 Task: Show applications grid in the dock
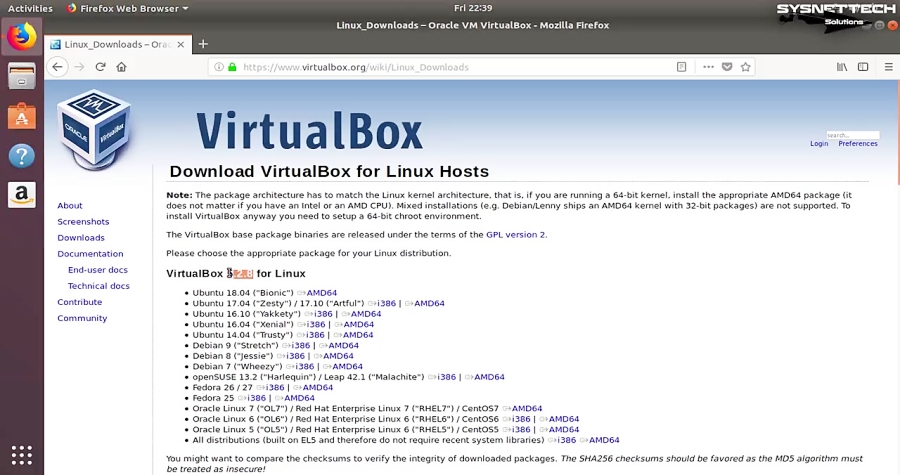[22, 453]
